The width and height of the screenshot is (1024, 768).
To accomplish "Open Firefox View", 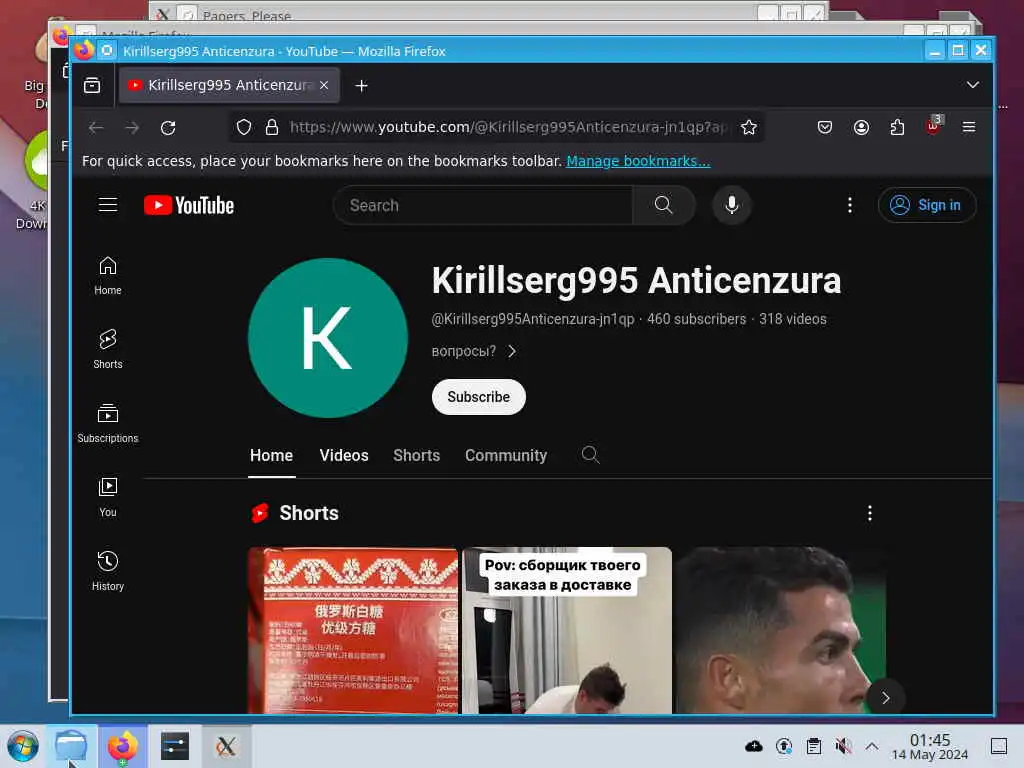I will pos(92,86).
